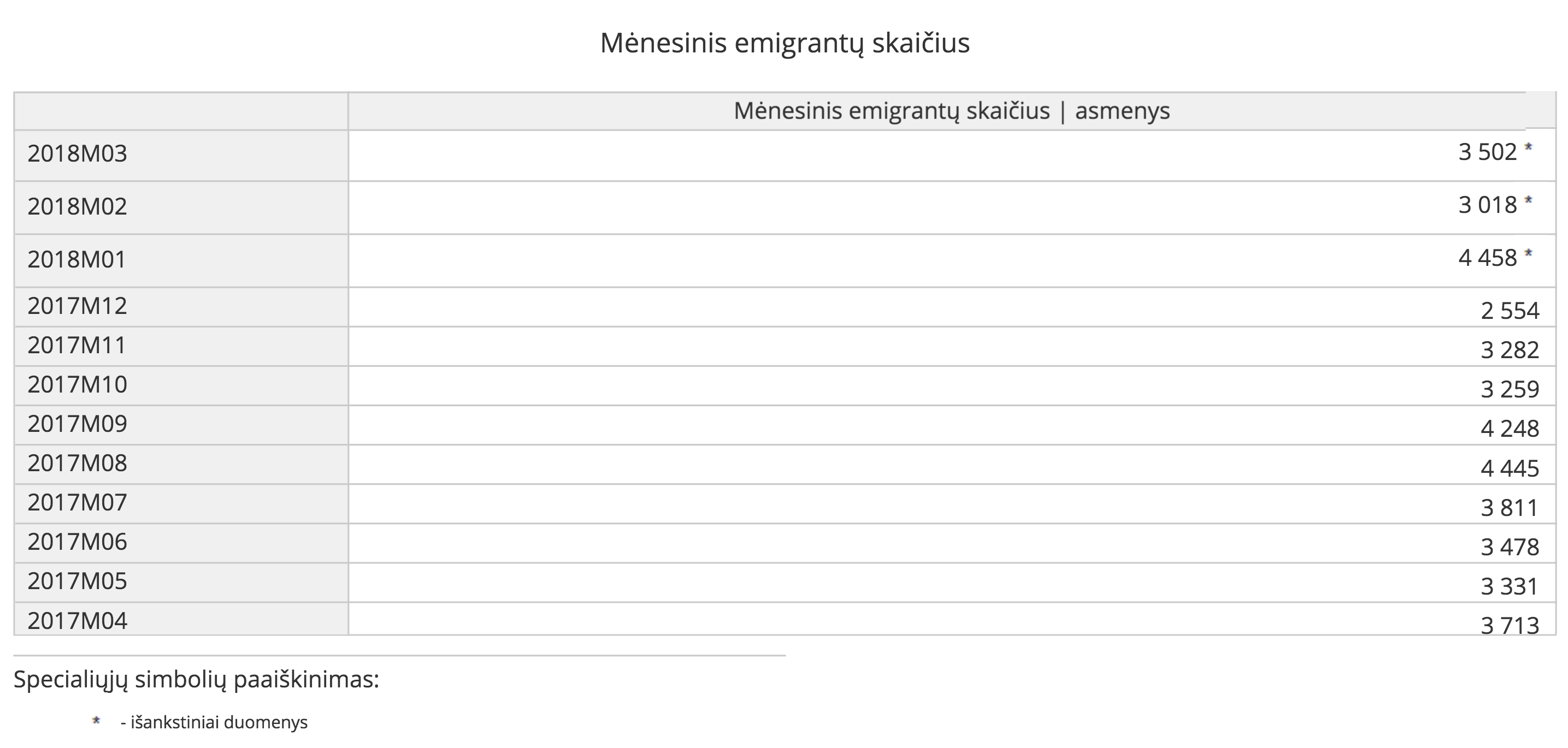Choose the 2017M07 row label
This screenshot has height=748, width=1568.
coord(77,503)
